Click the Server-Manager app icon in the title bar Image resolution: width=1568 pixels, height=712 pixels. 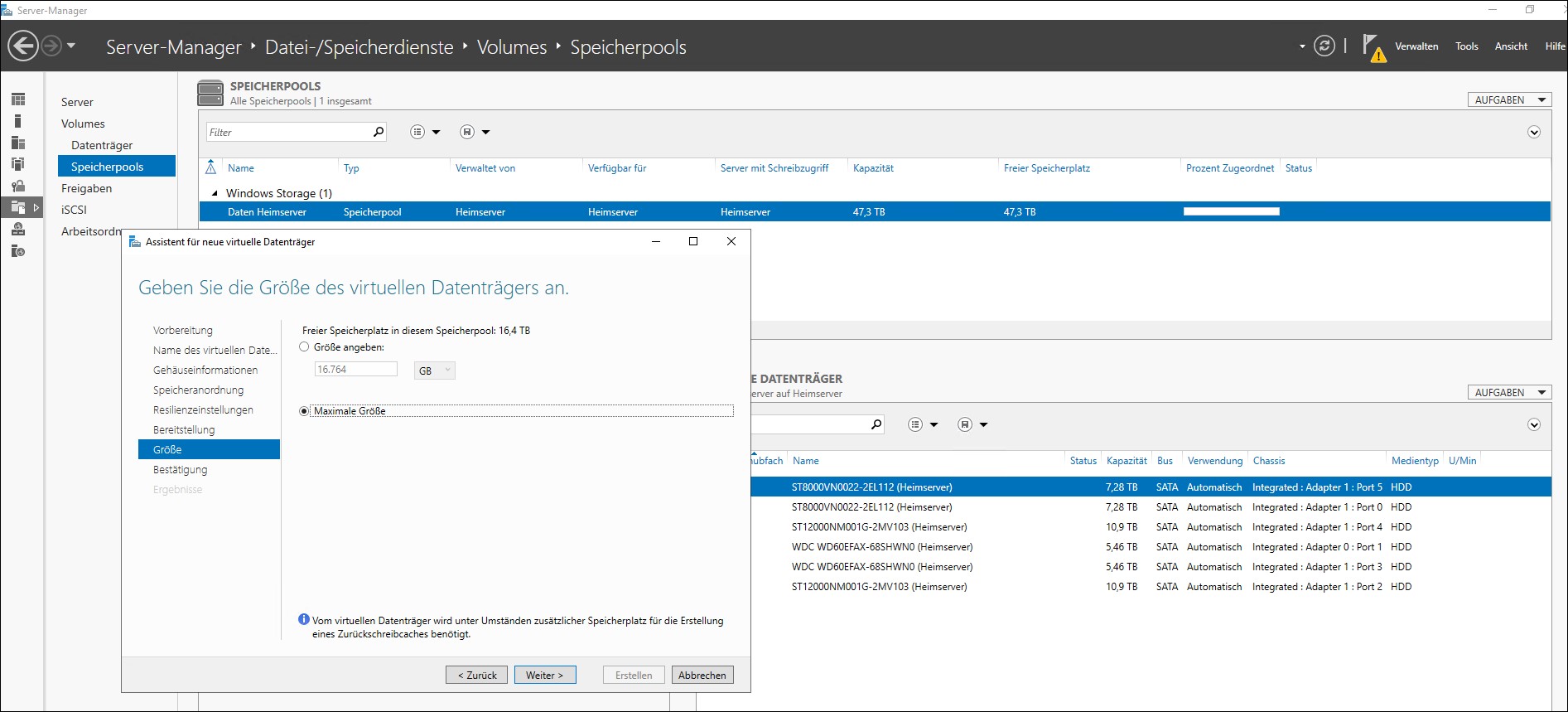pyautogui.click(x=7, y=10)
